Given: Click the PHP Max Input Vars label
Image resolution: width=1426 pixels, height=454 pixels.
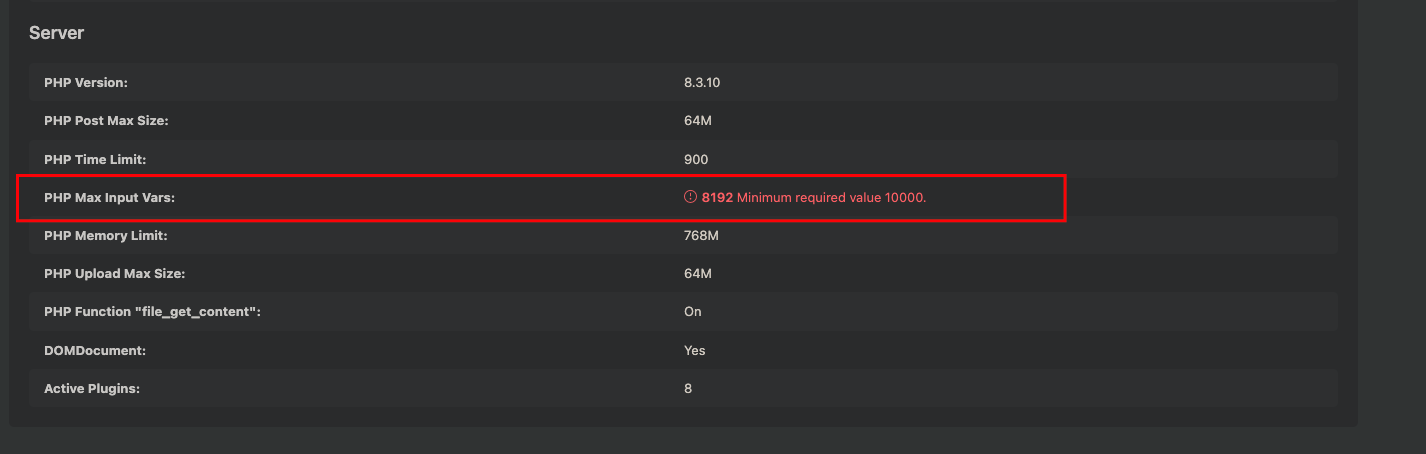Looking at the screenshot, I should coord(109,197).
